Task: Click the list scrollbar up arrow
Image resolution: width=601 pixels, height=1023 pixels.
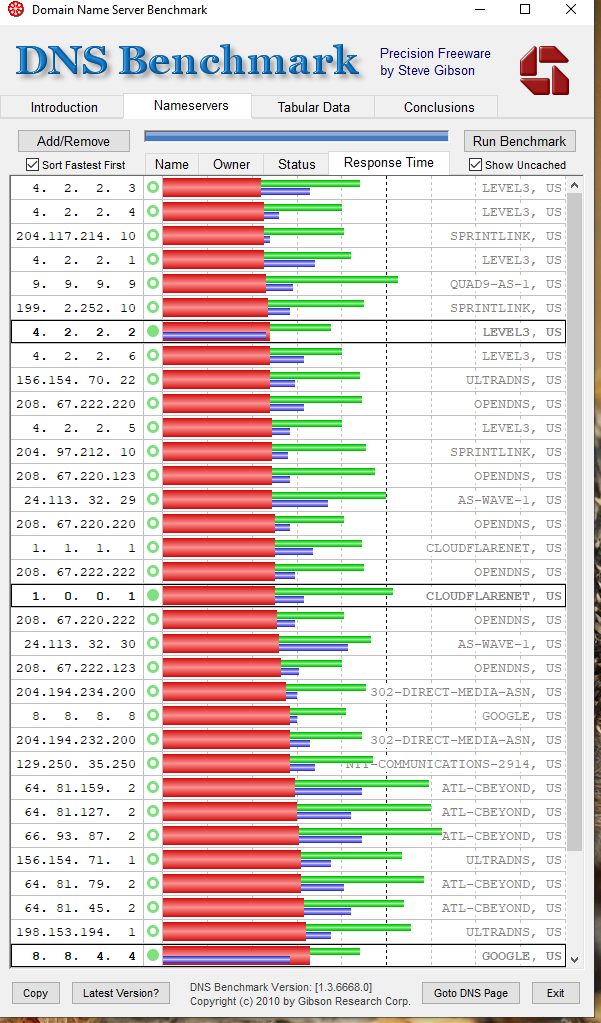Action: 574,186
